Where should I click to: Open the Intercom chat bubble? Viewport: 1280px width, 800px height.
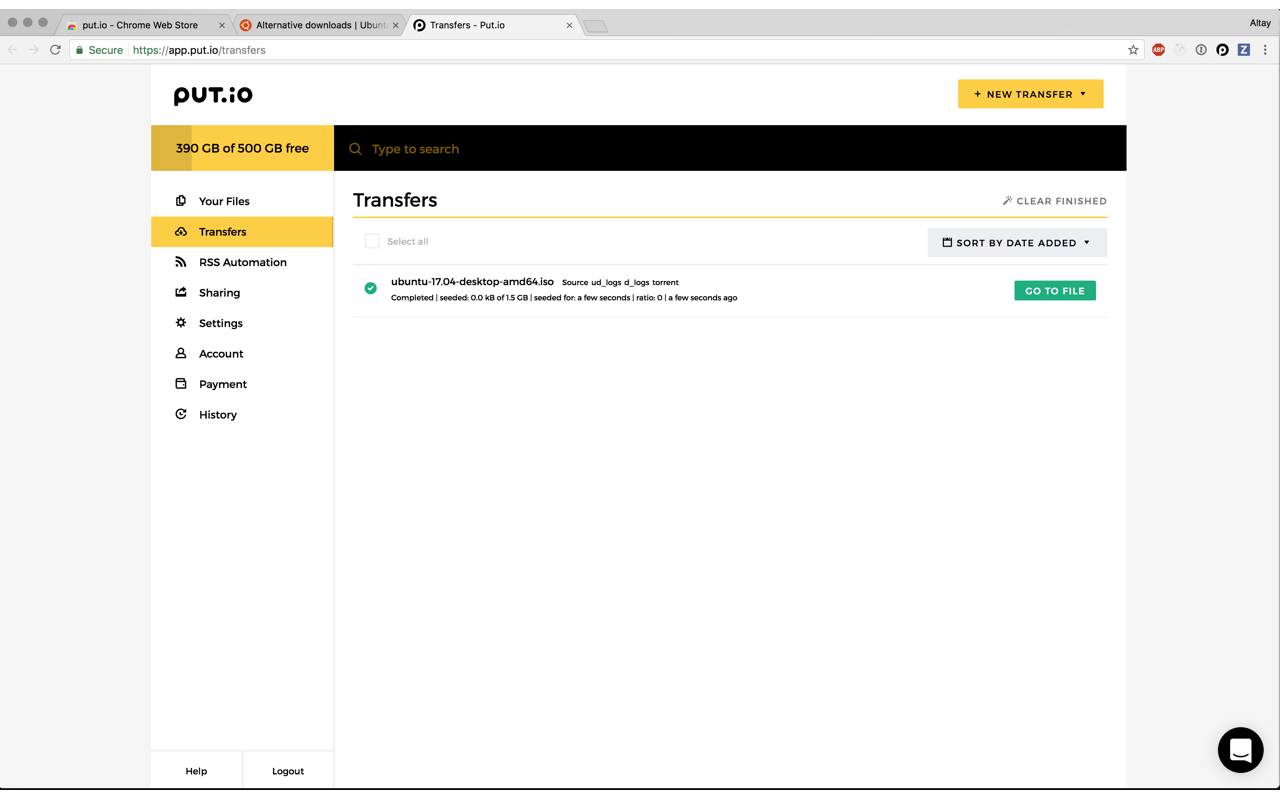point(1240,750)
